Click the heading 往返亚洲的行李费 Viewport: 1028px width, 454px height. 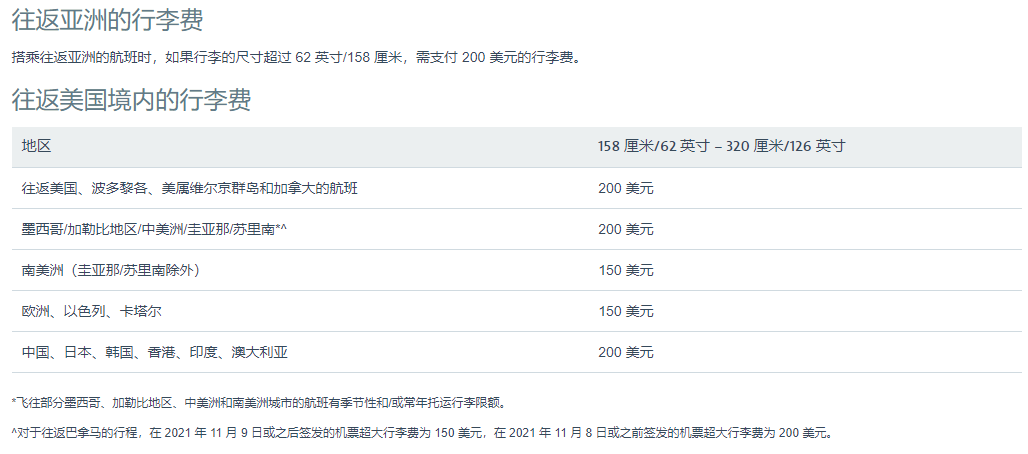click(114, 21)
